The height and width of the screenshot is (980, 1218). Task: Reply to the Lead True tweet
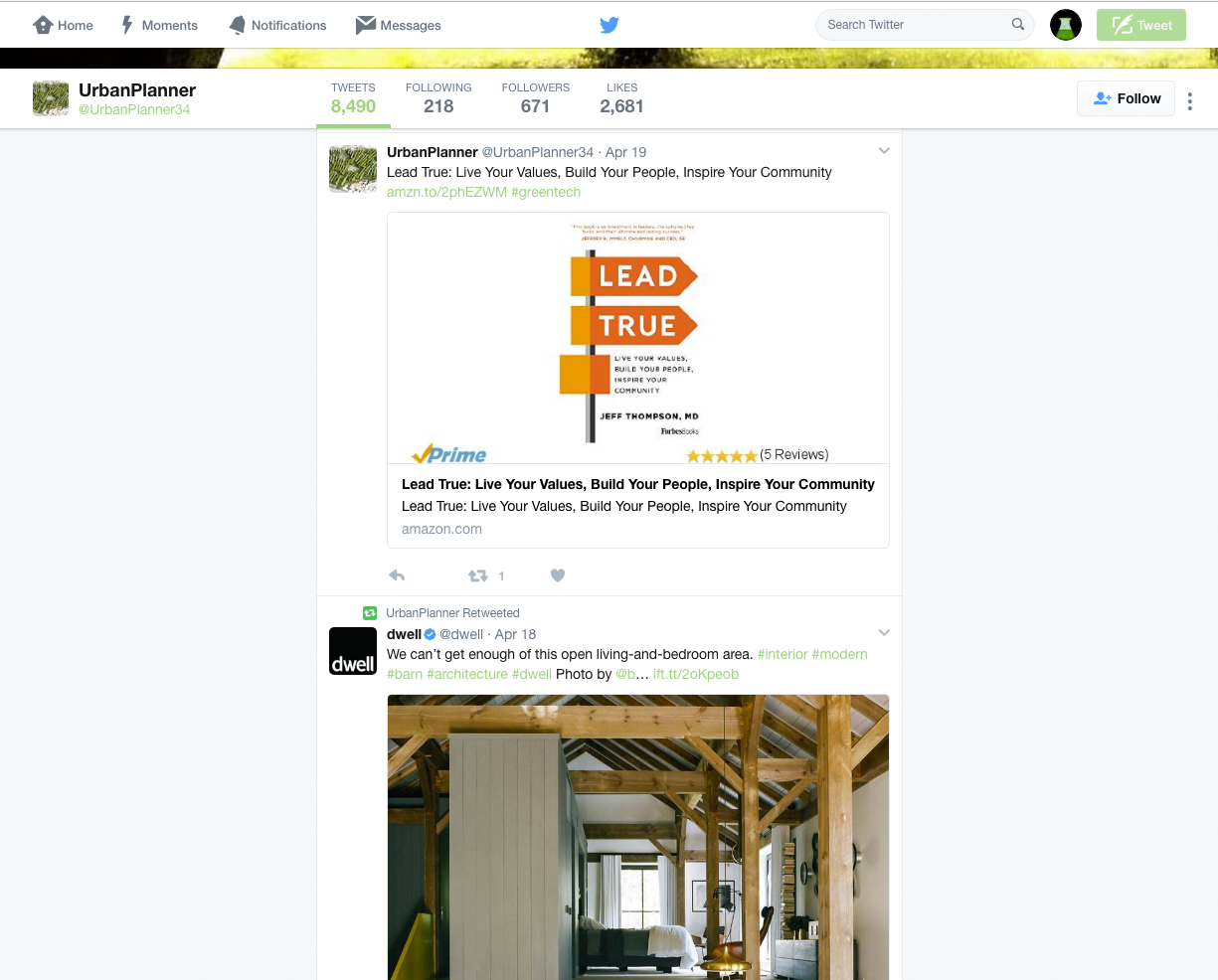click(x=397, y=575)
